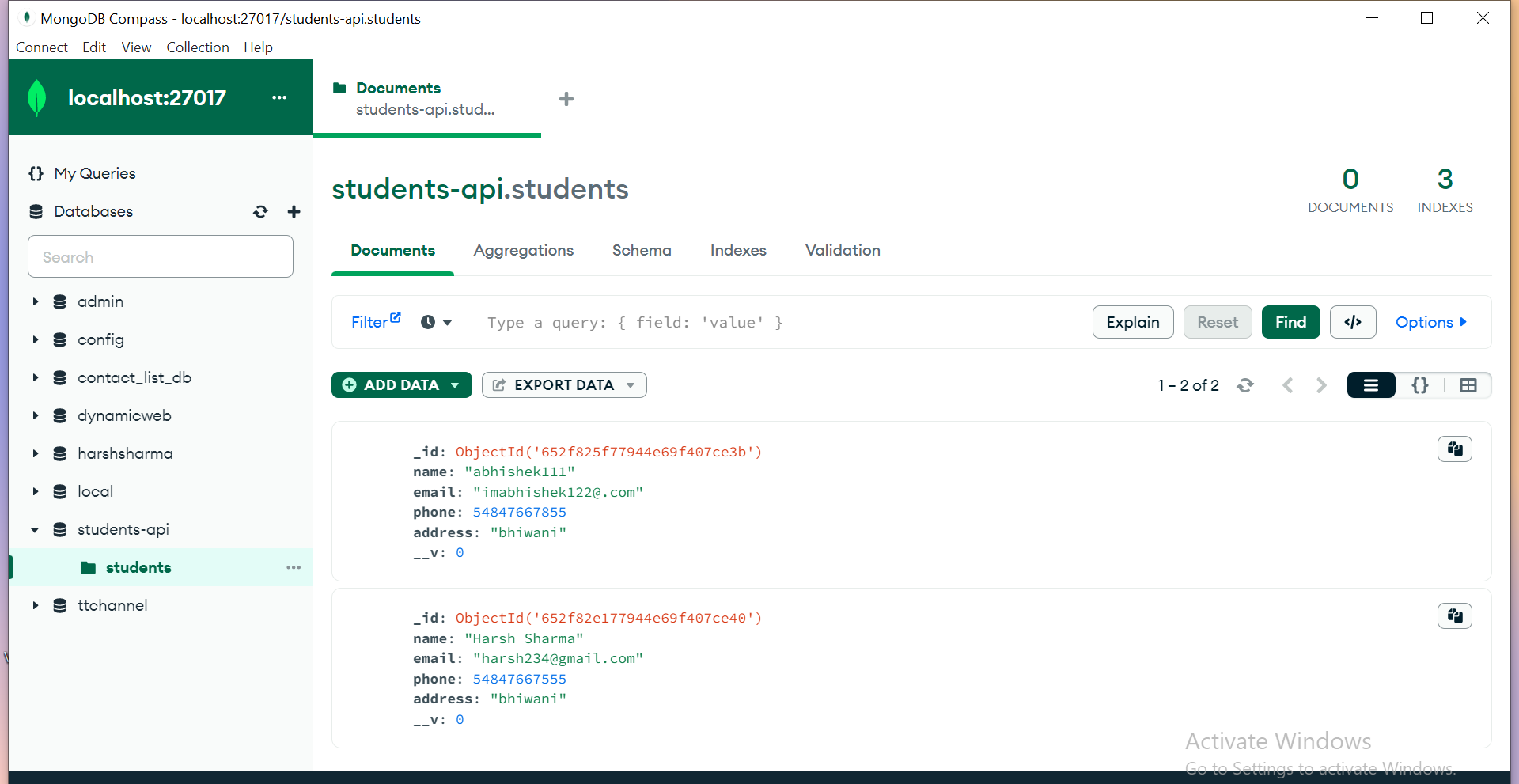1519x784 pixels.
Task: Refresh the documents list
Action: tap(1245, 385)
